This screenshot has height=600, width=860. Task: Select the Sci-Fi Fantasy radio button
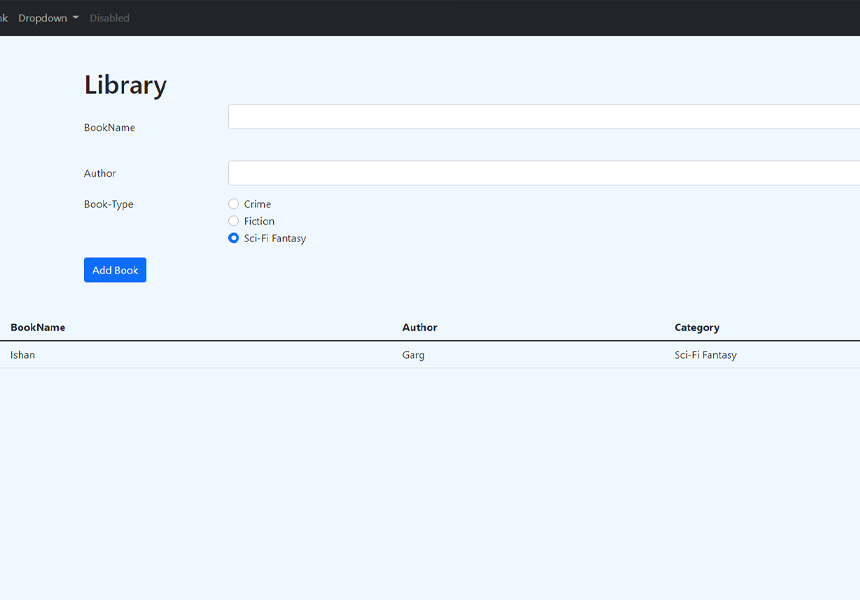pyautogui.click(x=234, y=238)
